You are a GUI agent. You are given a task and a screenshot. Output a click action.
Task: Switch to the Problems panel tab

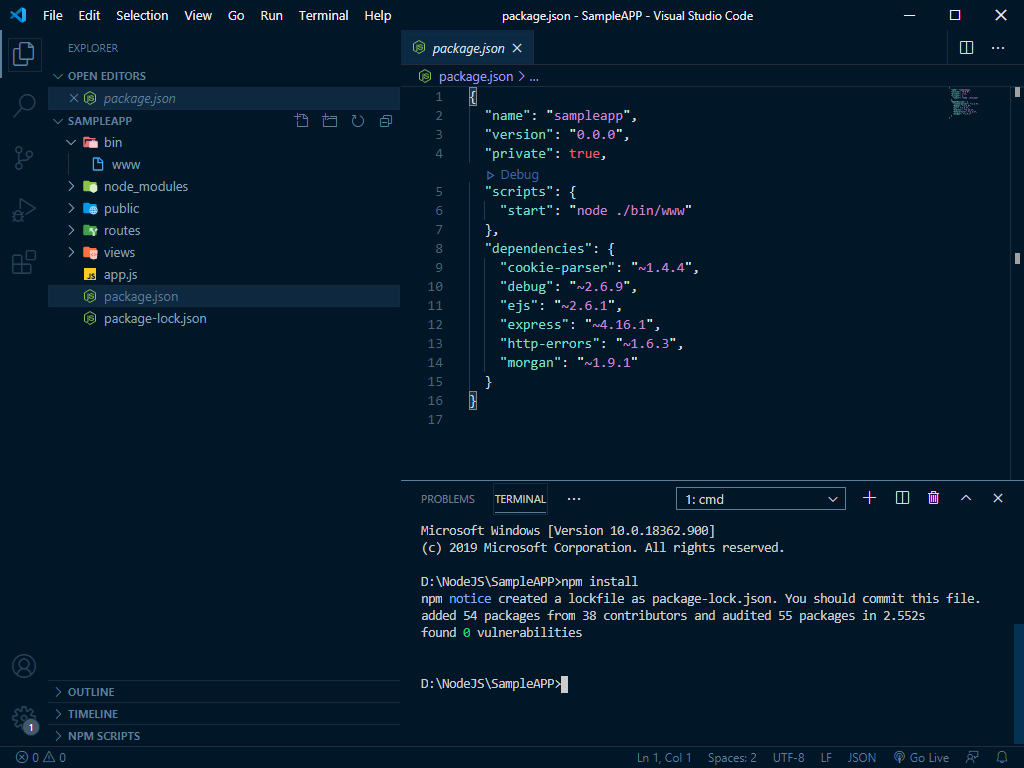coord(447,499)
